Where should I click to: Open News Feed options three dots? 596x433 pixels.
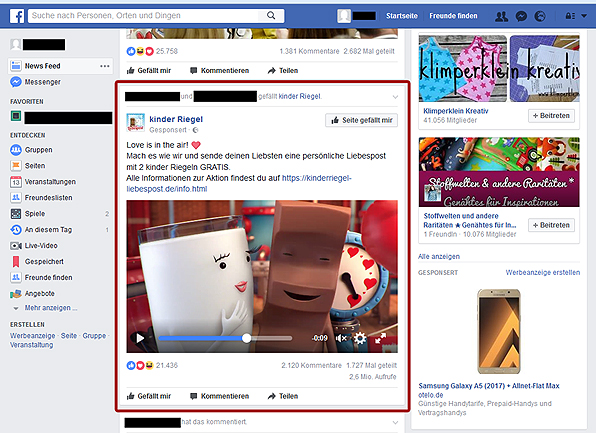coord(105,66)
